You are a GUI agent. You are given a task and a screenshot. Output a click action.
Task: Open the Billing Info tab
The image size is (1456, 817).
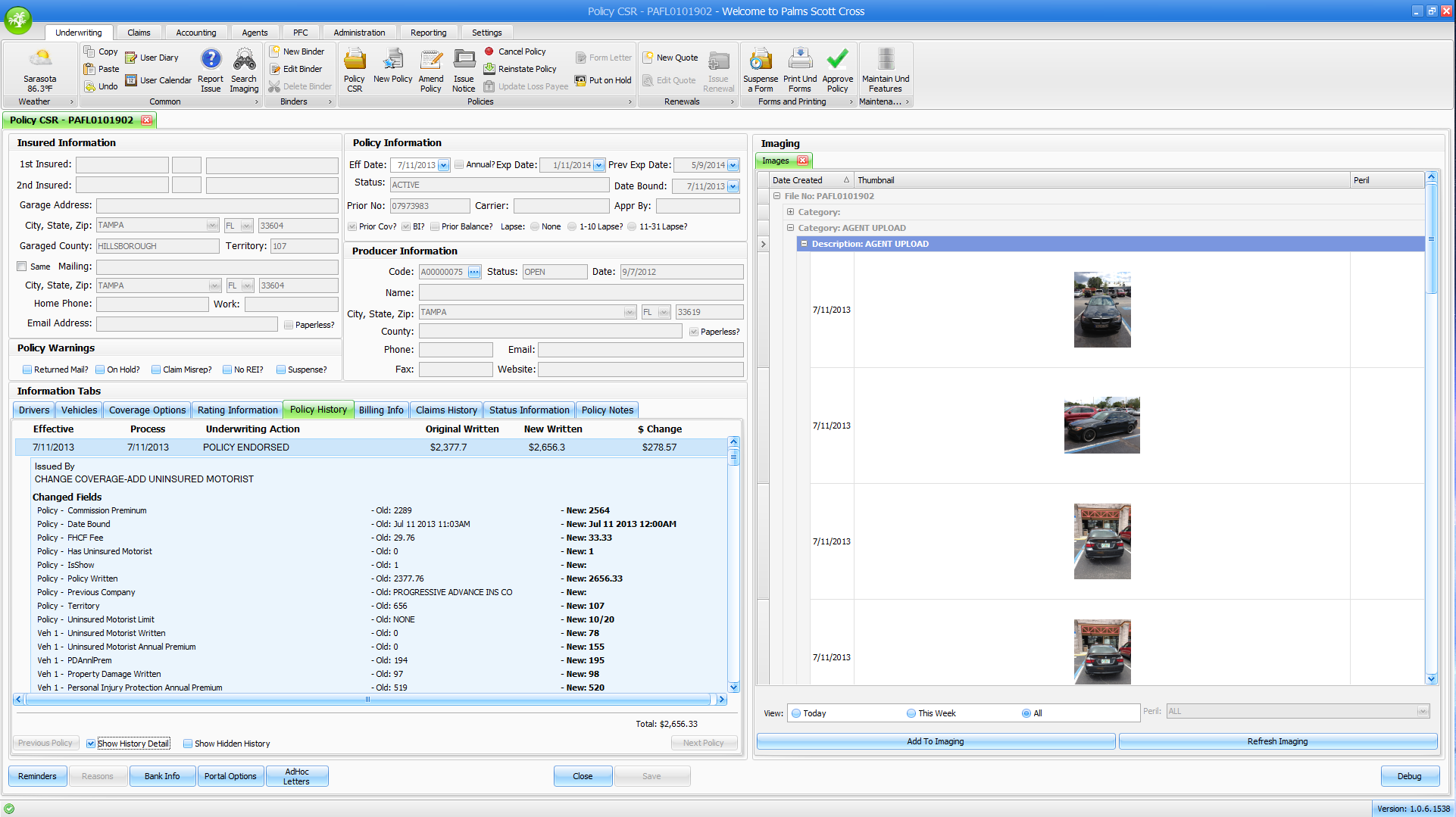coord(381,410)
